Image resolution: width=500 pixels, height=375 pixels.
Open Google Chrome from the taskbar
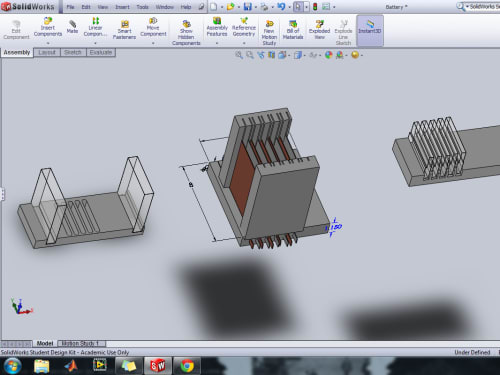187,366
